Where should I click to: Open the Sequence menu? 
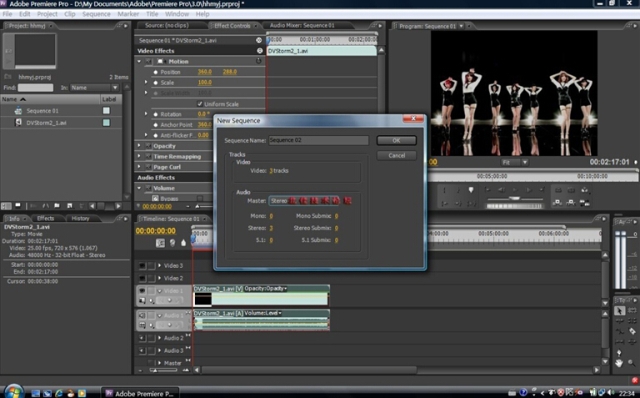96,14
